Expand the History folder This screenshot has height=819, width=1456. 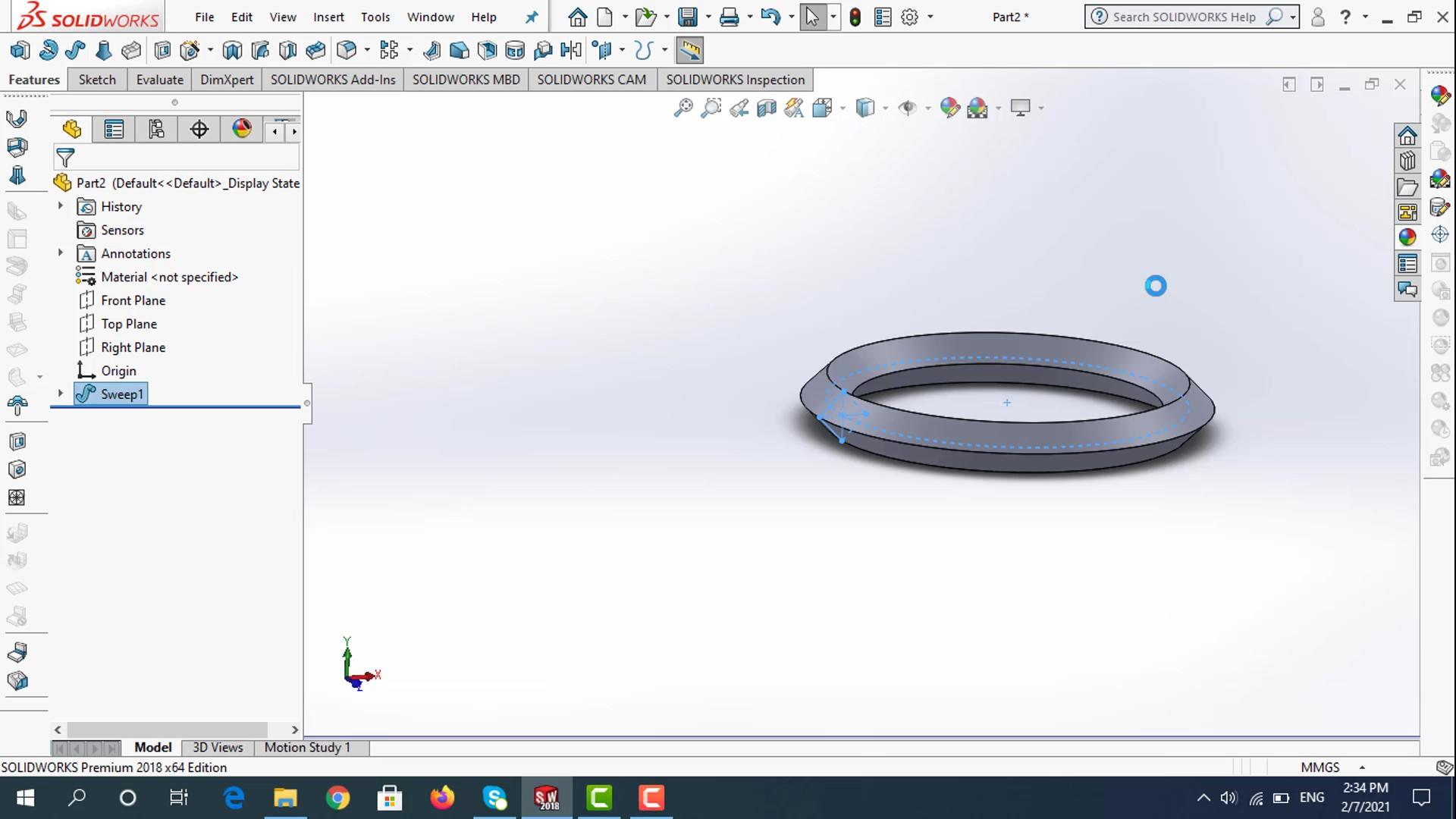(x=61, y=206)
